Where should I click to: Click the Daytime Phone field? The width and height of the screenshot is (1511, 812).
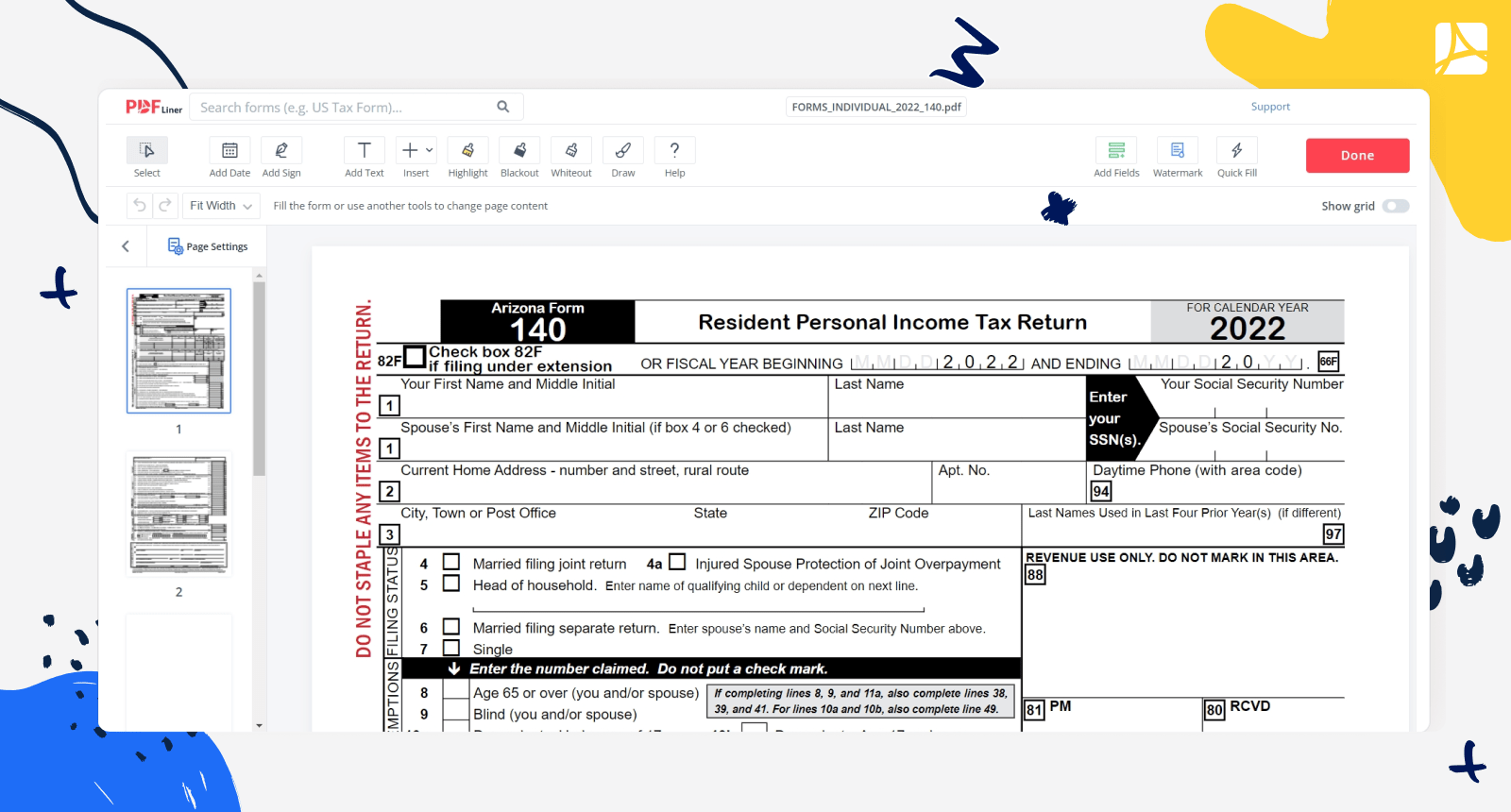pyautogui.click(x=1215, y=483)
